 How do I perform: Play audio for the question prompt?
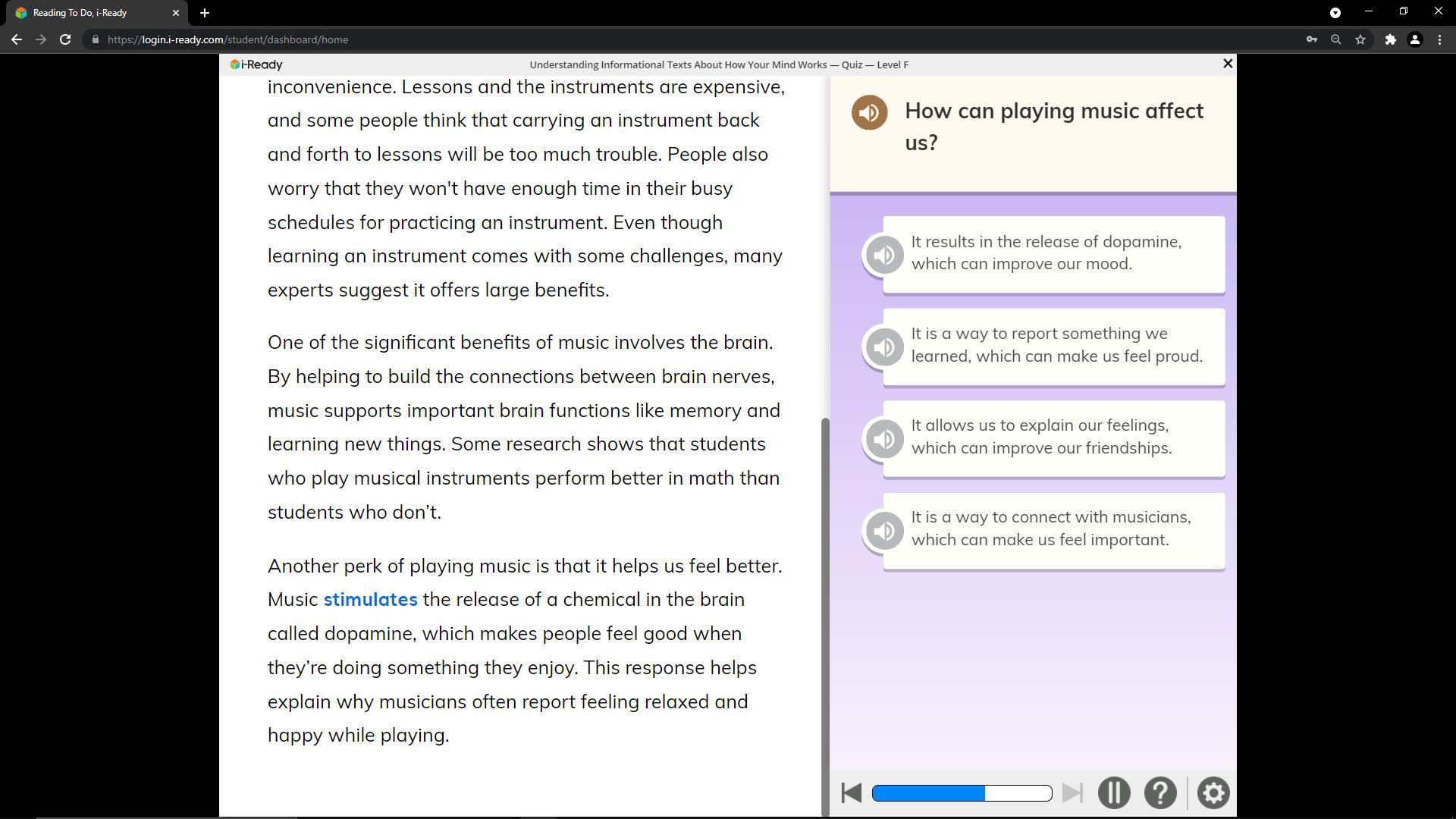[869, 112]
